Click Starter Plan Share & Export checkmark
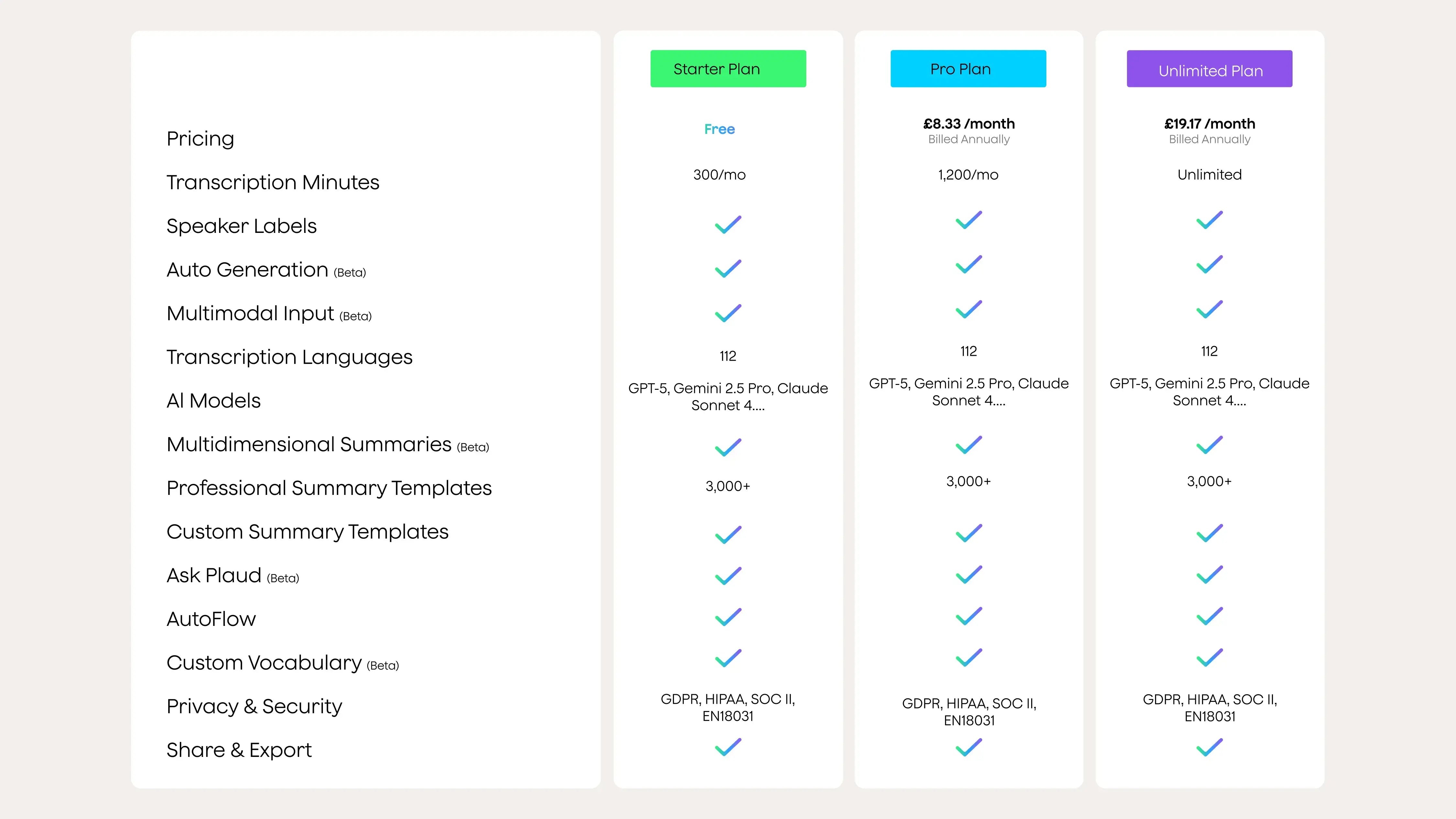 coord(728,747)
